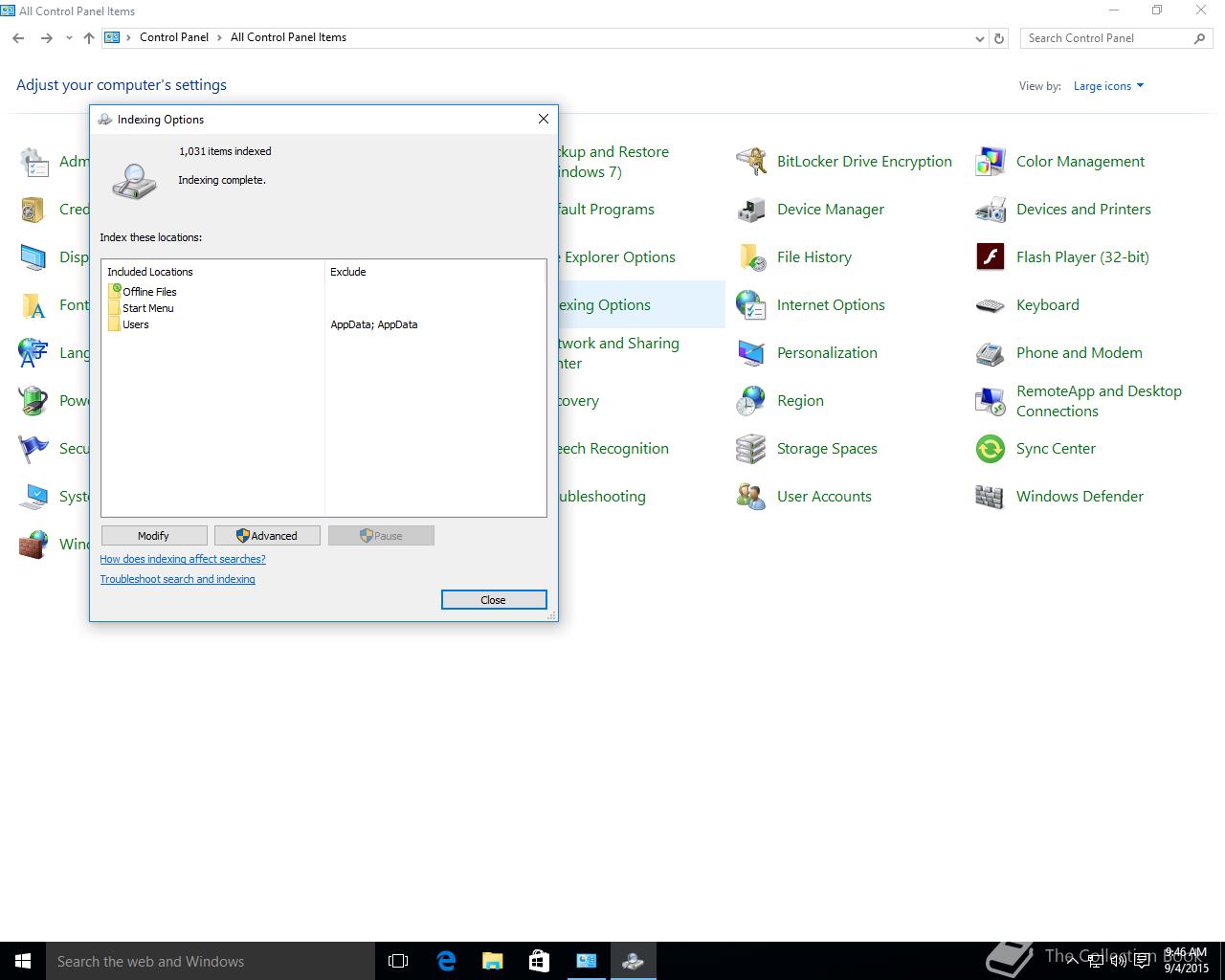Click the Modify button
Screen dimensions: 1225x980
(153, 536)
